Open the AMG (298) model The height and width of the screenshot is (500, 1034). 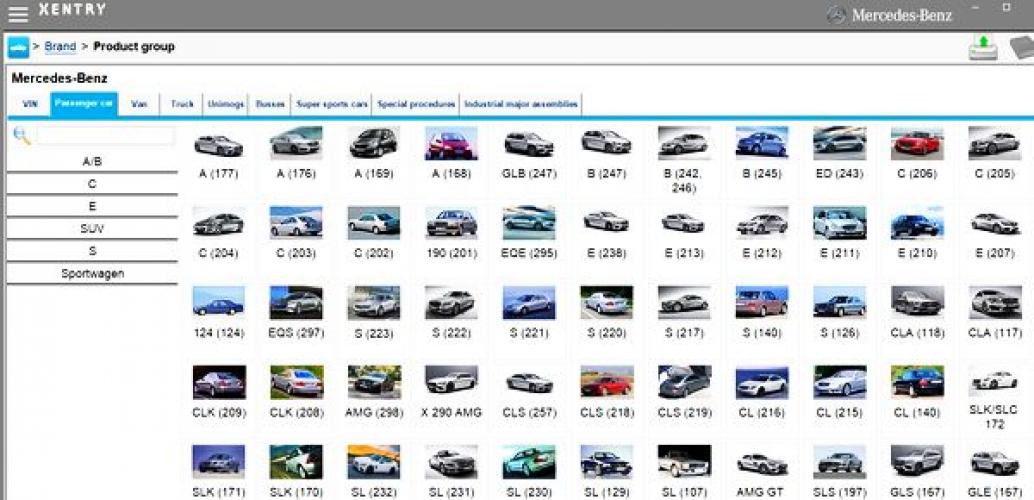(374, 382)
